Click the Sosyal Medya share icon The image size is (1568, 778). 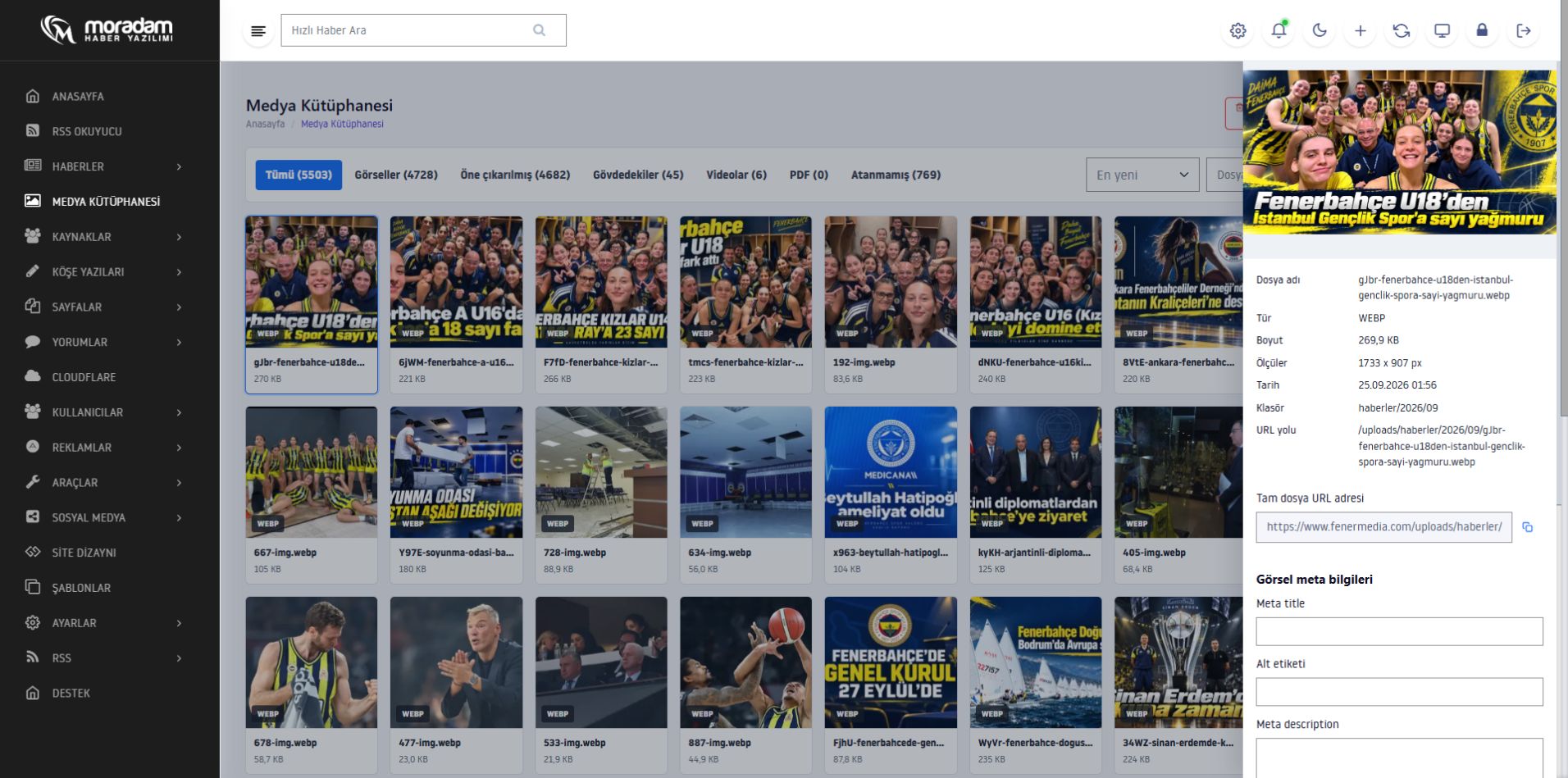[33, 517]
